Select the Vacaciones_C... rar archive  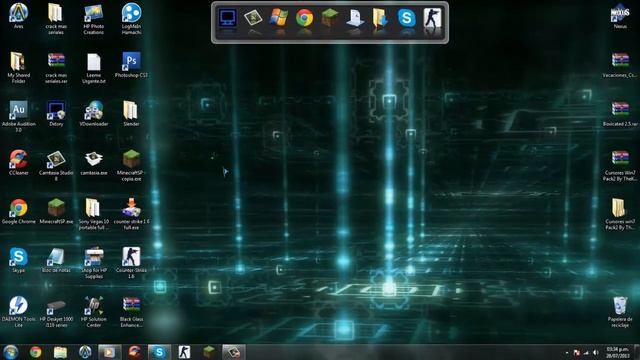point(620,65)
